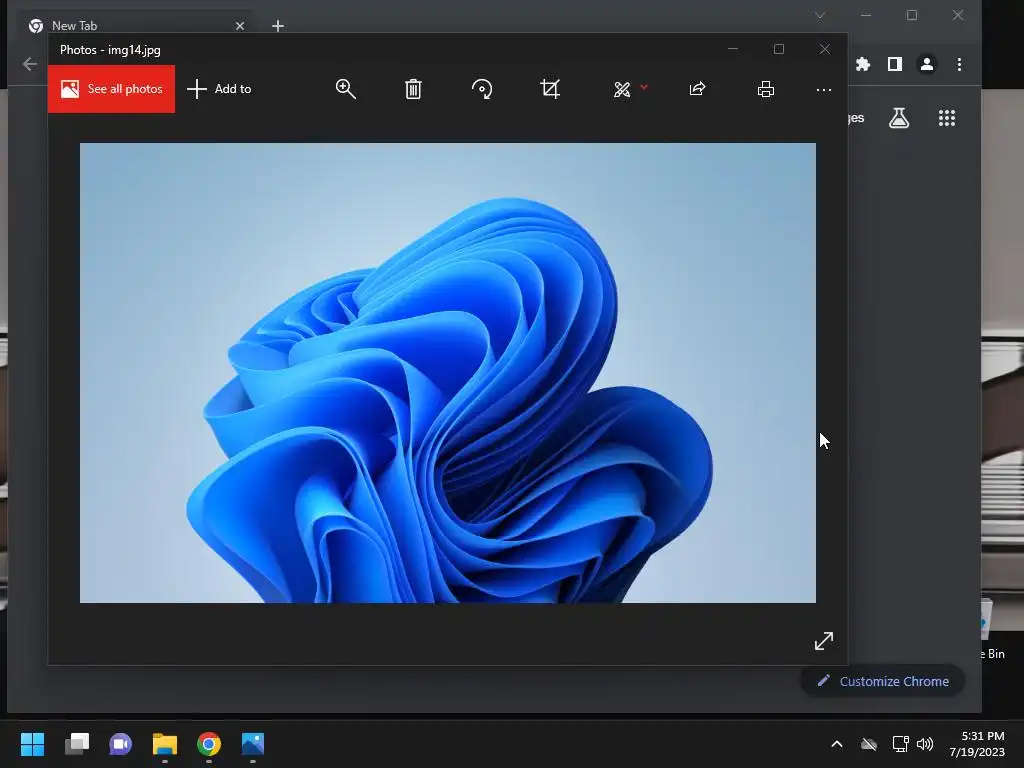This screenshot has height=768, width=1024.
Task: Open a new Chrome tab with plus
Action: pyautogui.click(x=278, y=26)
